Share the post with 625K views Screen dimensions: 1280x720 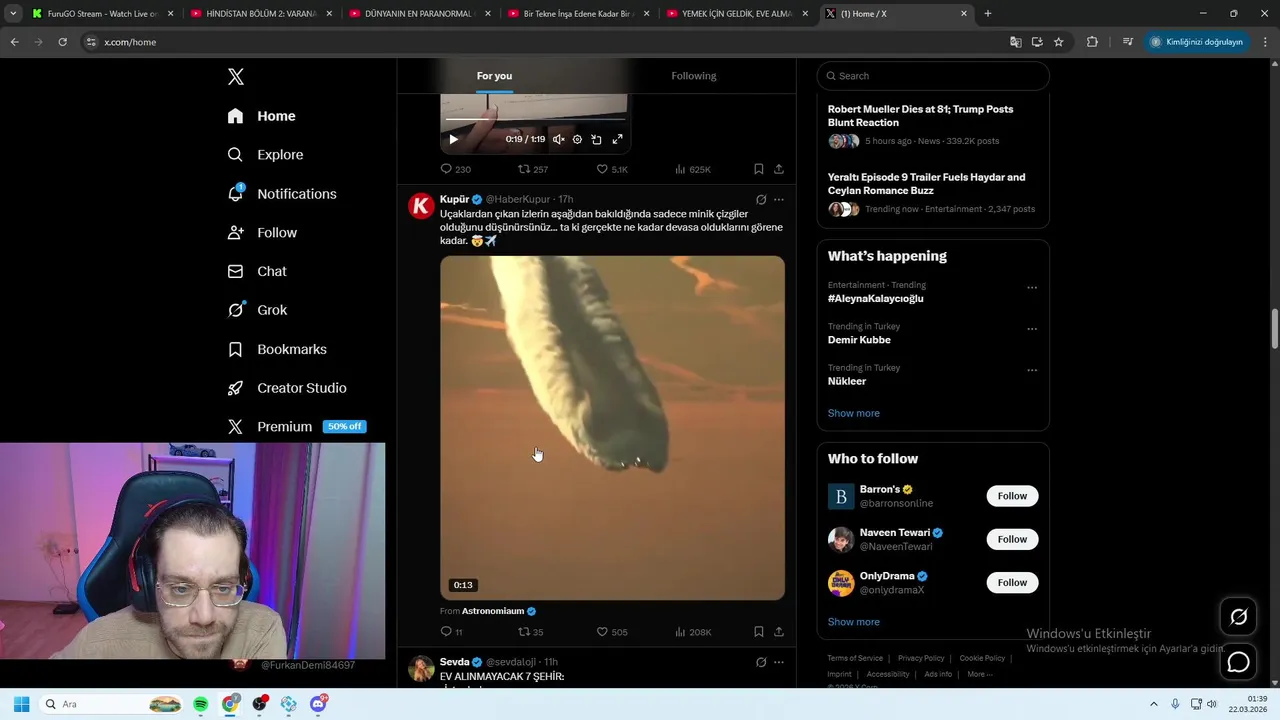[x=779, y=169]
